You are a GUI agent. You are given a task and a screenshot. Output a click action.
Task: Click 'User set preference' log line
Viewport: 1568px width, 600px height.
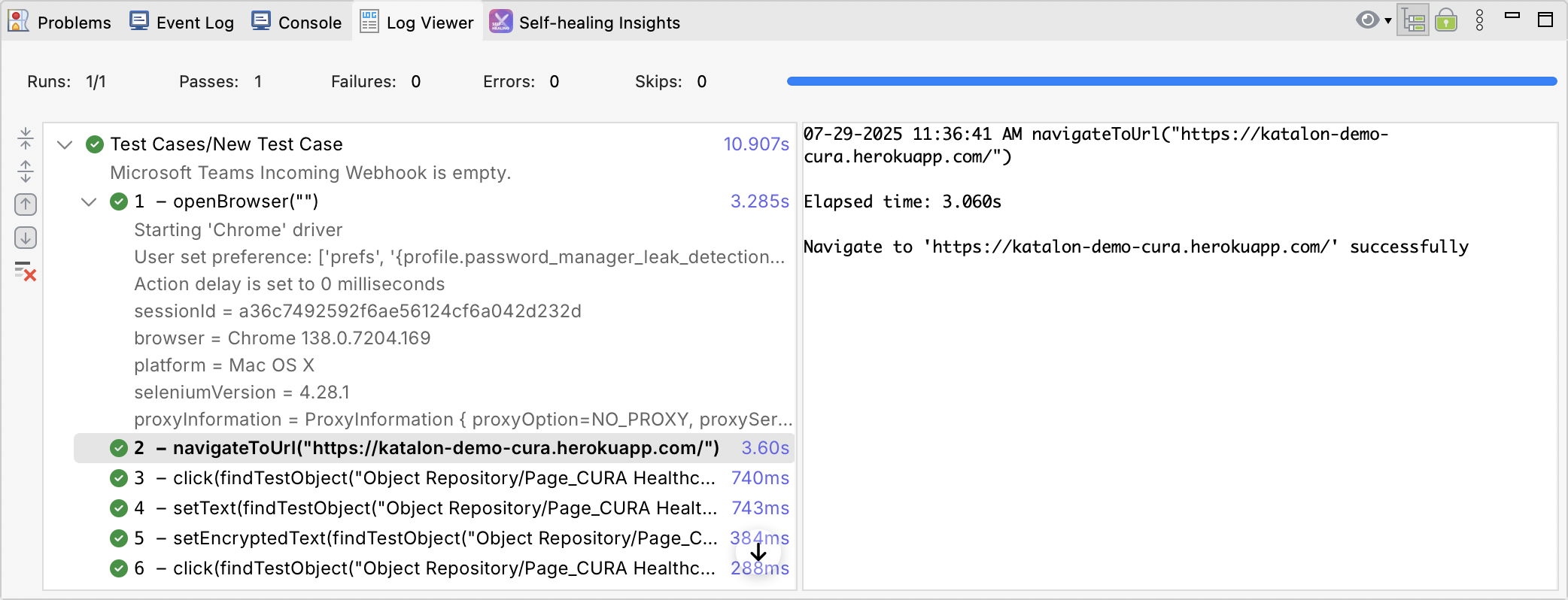tap(459, 257)
